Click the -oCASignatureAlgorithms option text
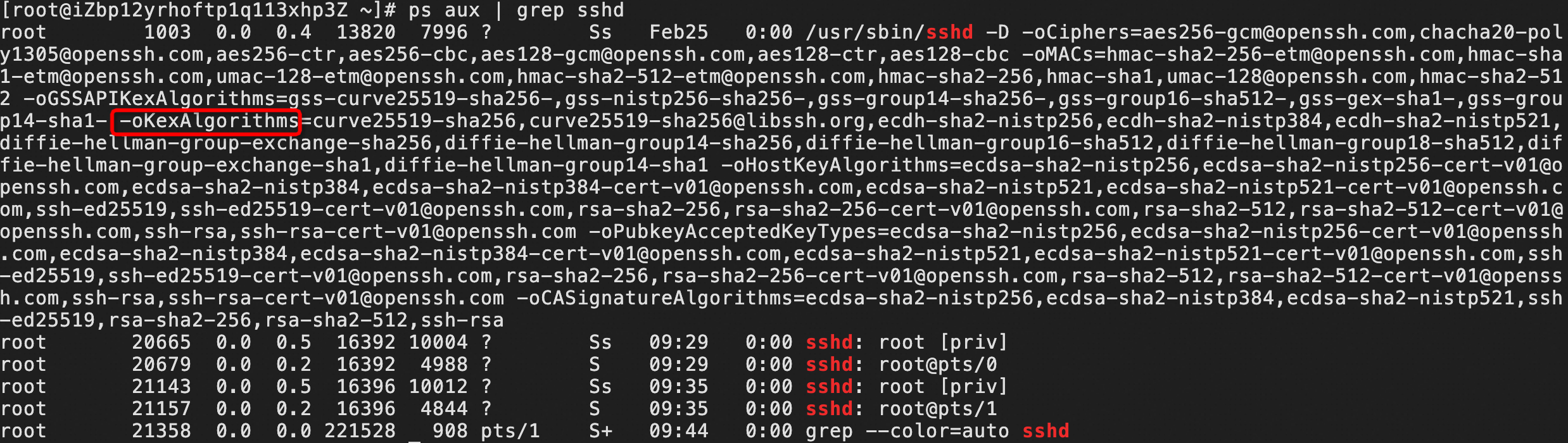Screen dimensions: 1568x443 655,298
